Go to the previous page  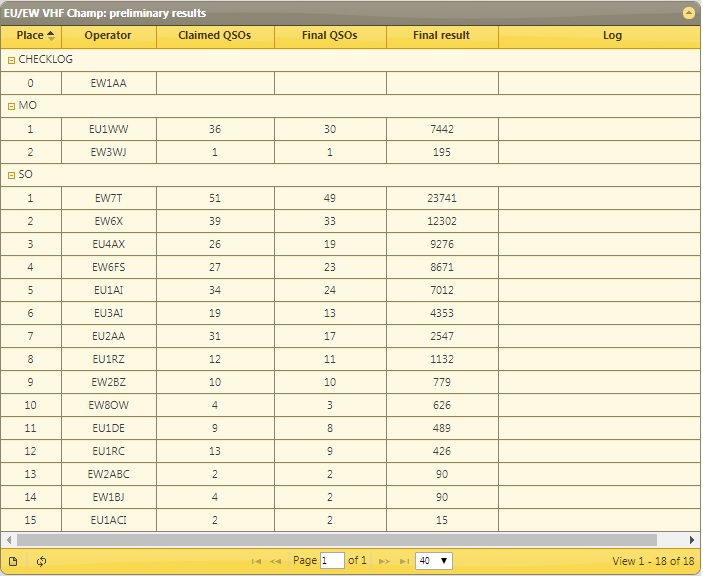coord(275,561)
